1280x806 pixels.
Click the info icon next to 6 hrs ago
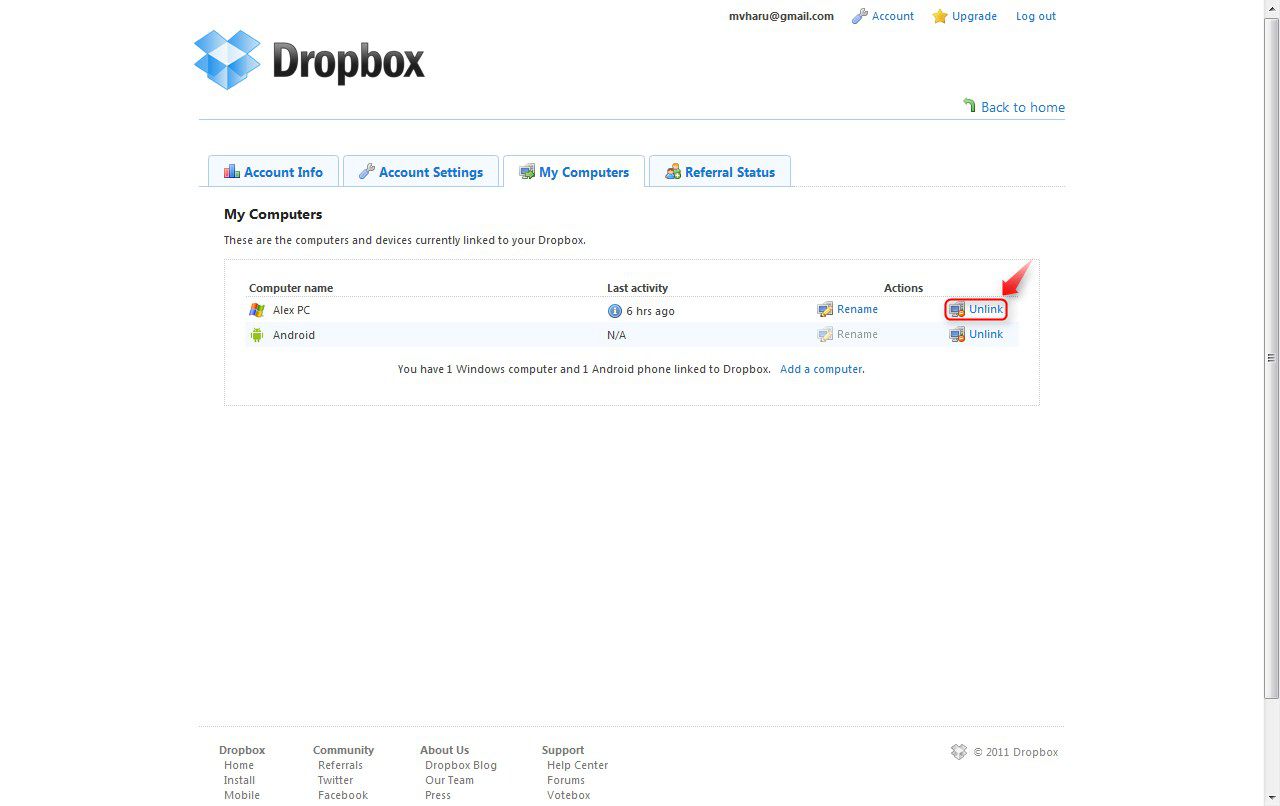[x=615, y=311]
